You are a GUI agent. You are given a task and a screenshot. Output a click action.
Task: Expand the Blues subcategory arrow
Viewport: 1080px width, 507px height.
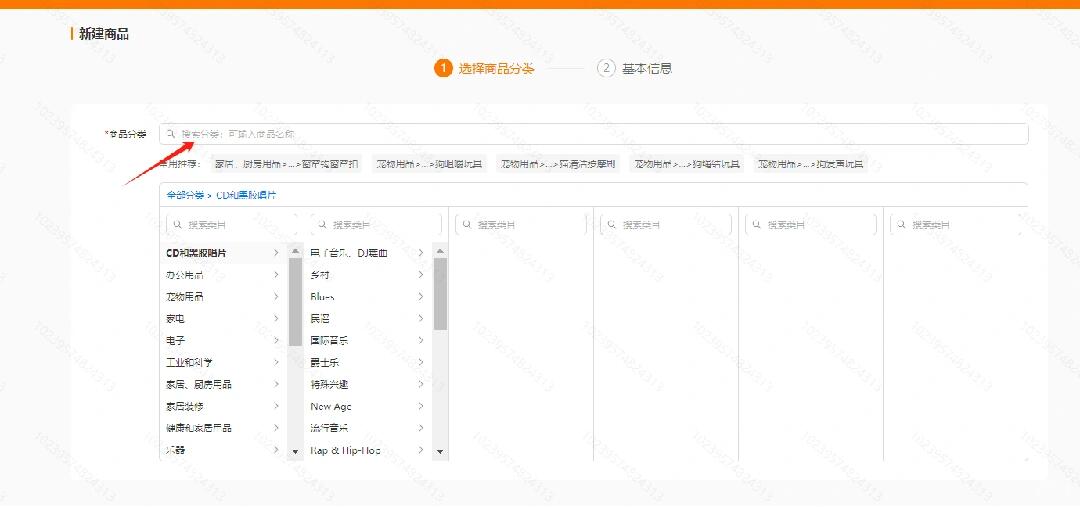420,297
